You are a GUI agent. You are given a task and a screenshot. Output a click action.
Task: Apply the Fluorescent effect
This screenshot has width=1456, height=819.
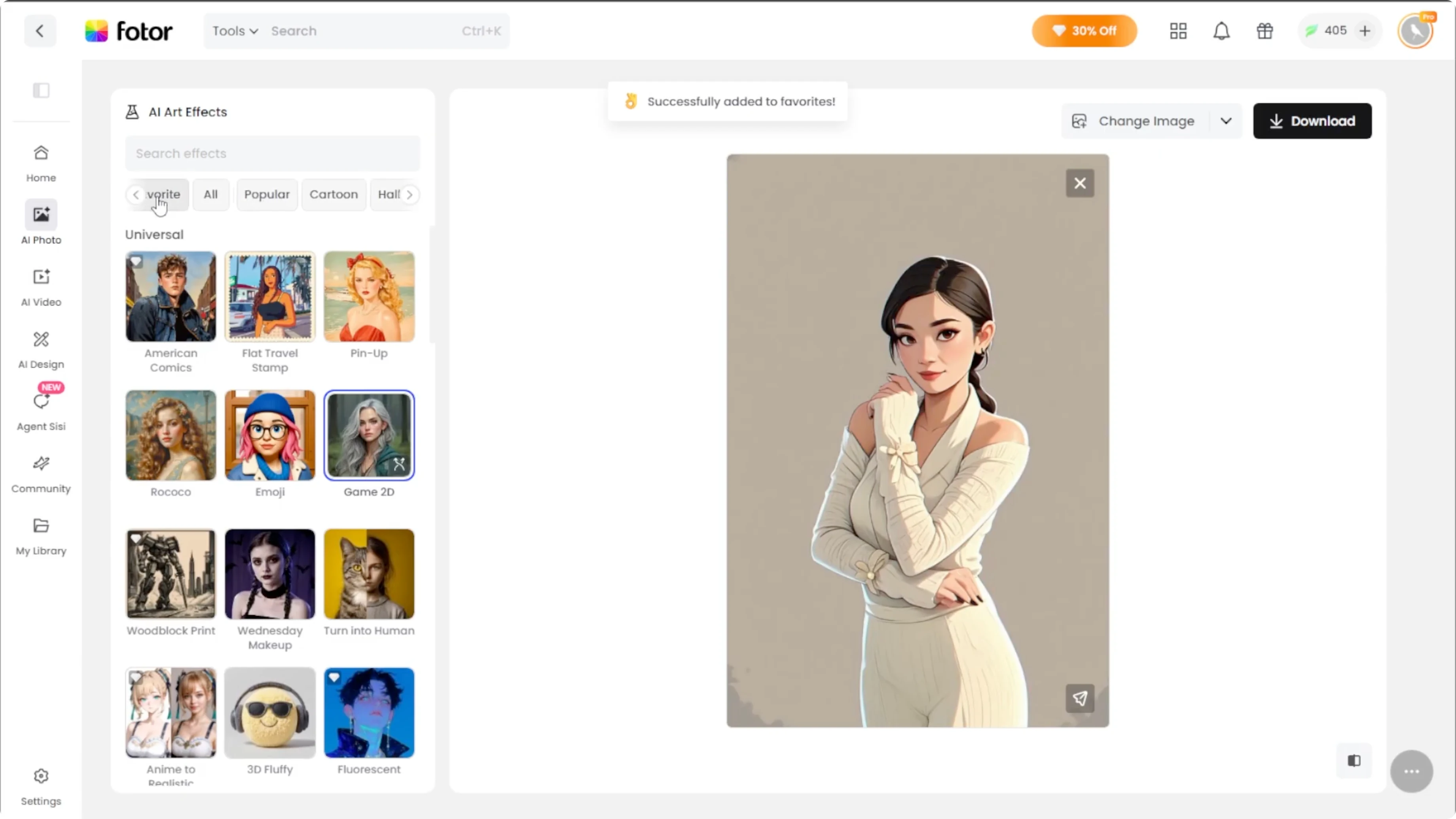pyautogui.click(x=369, y=713)
